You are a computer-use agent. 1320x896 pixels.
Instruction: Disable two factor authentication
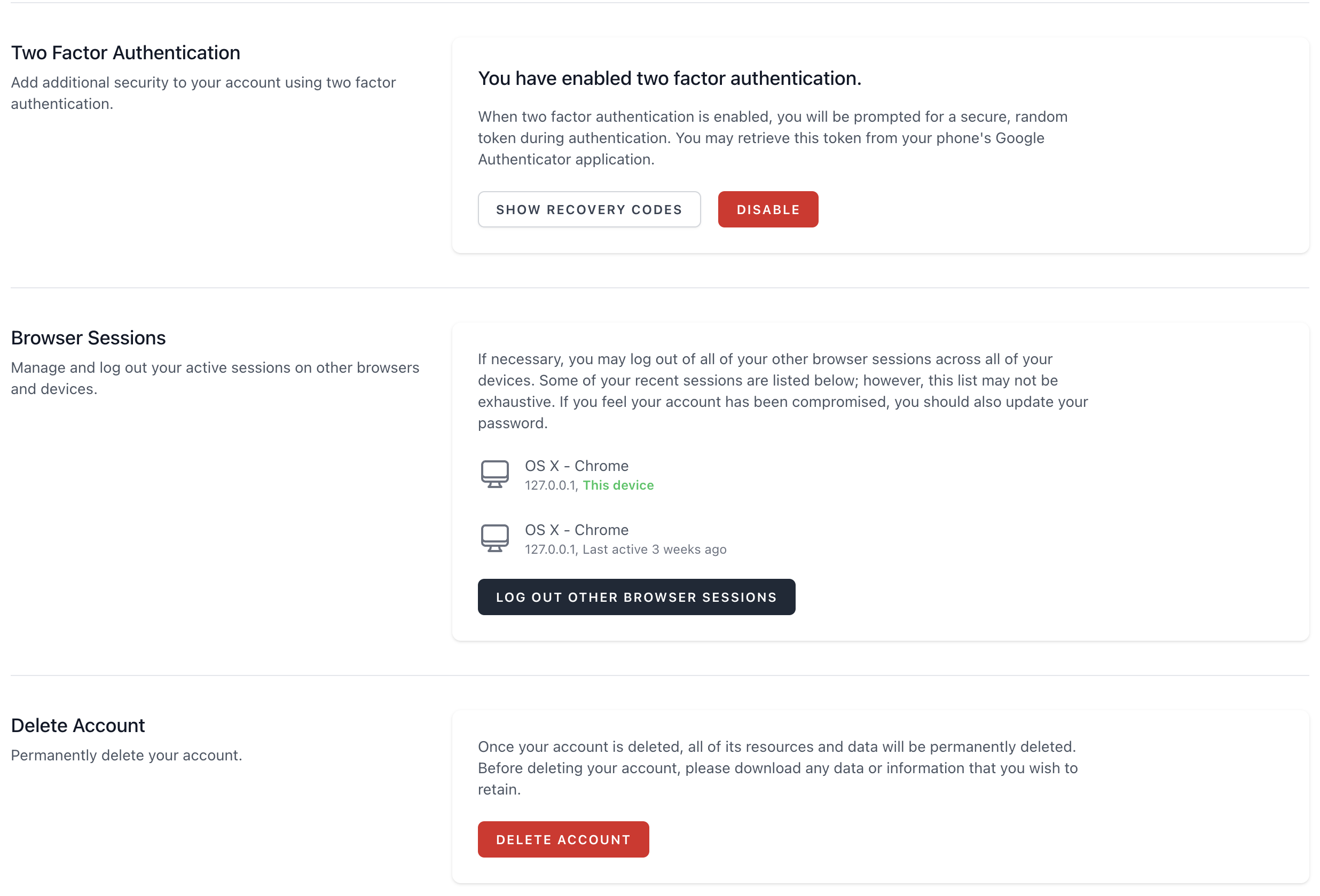[x=767, y=209]
